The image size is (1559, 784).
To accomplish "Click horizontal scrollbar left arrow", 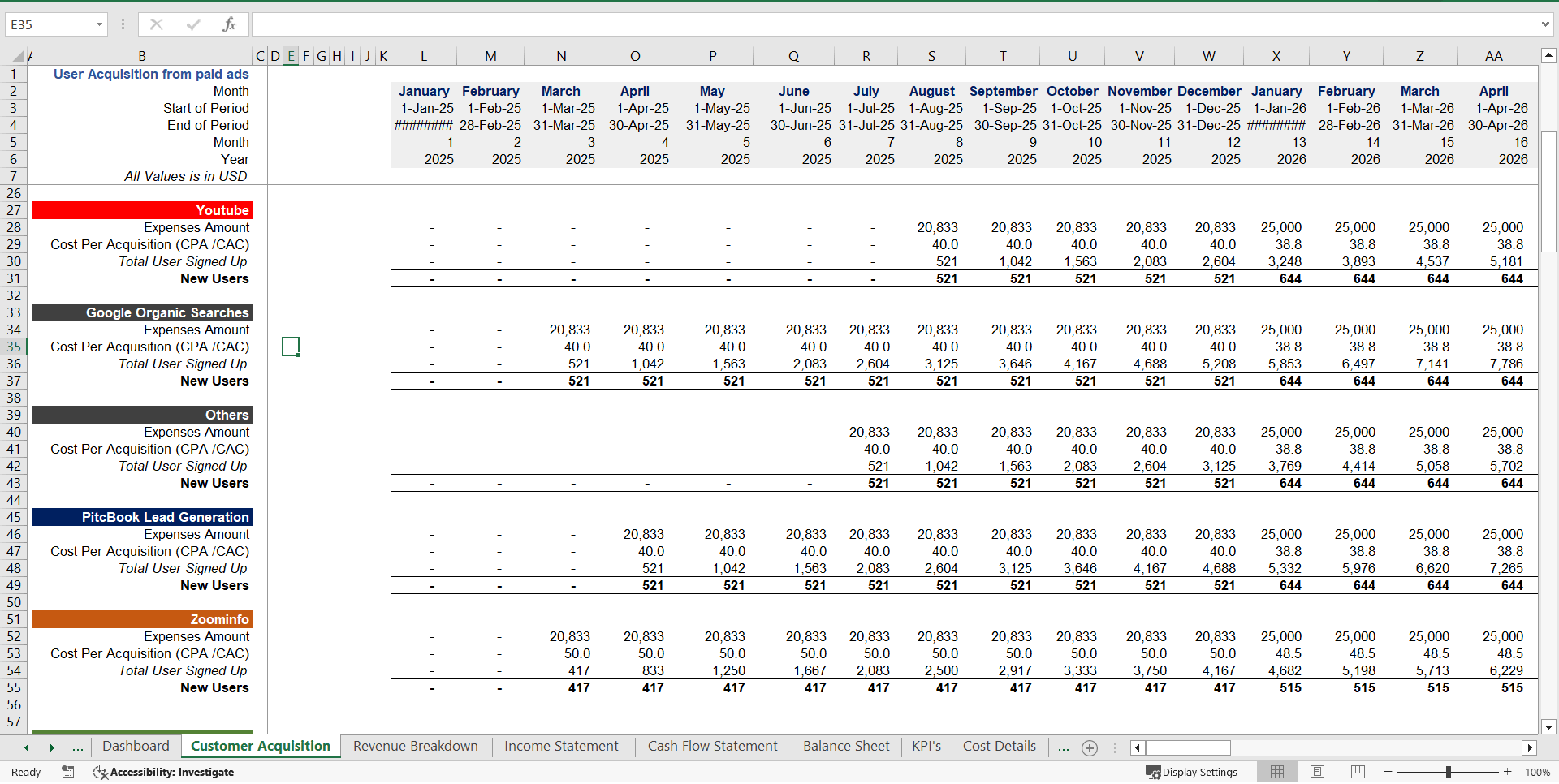I will 1138,747.
